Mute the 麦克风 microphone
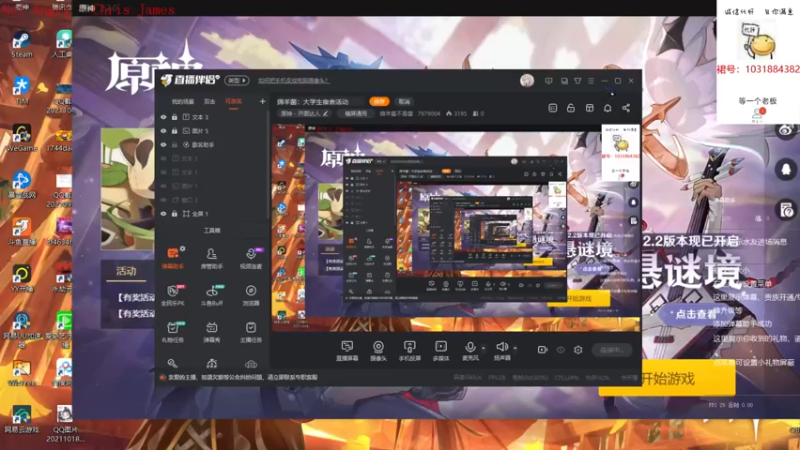 (470, 351)
